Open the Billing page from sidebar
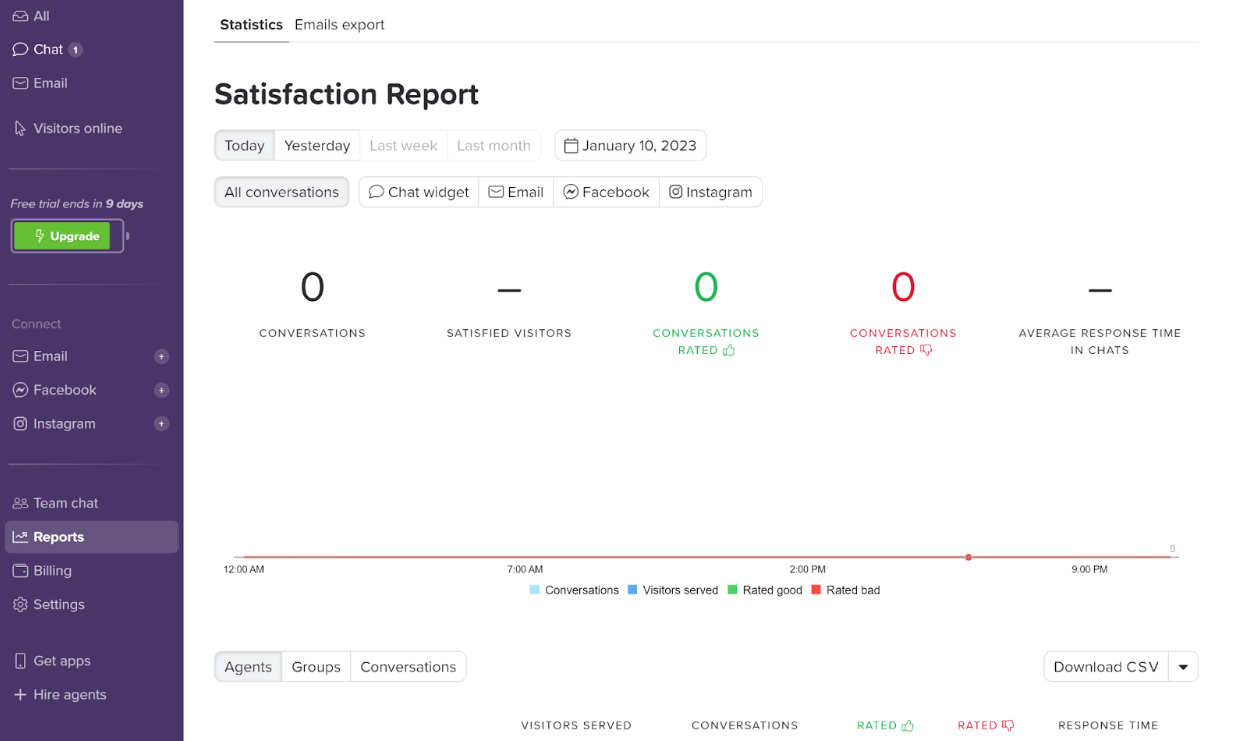Screen dimensions: 1241x741 pyautogui.click(x=52, y=571)
